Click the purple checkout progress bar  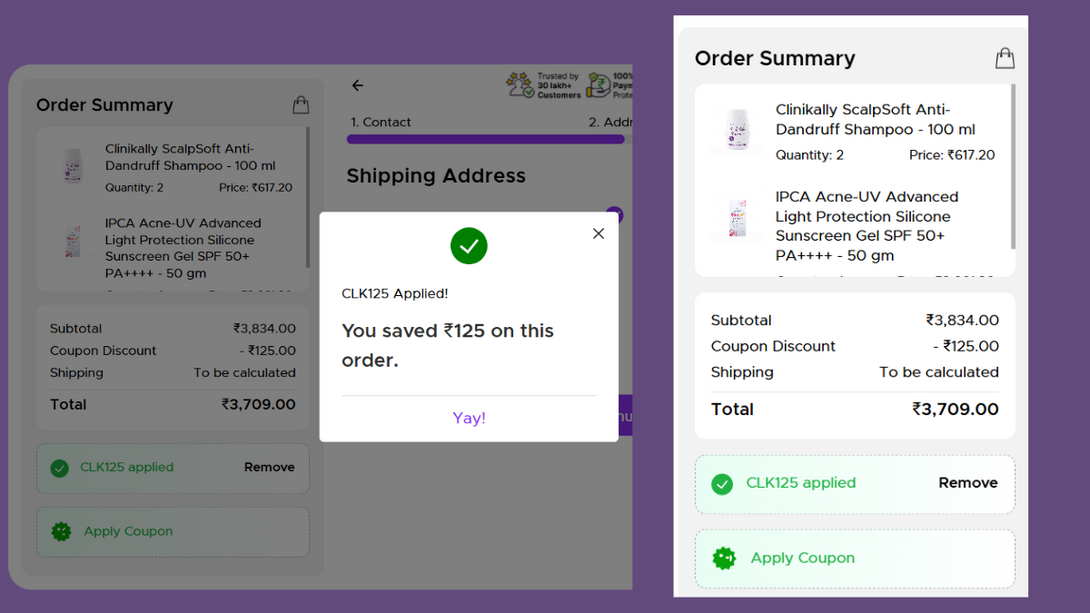485,140
